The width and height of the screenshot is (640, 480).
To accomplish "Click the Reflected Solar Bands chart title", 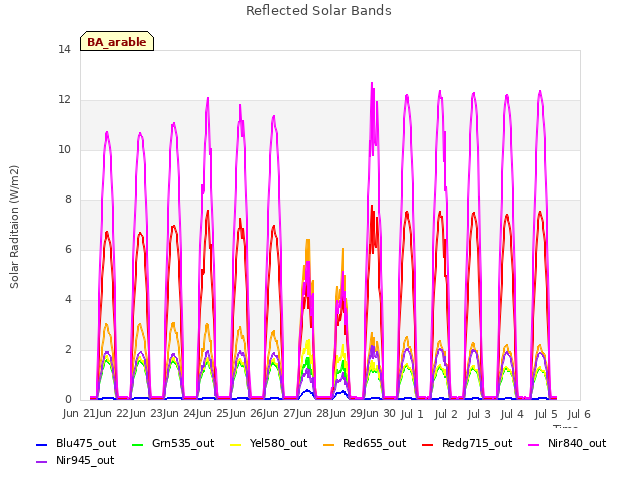I will [x=319, y=11].
